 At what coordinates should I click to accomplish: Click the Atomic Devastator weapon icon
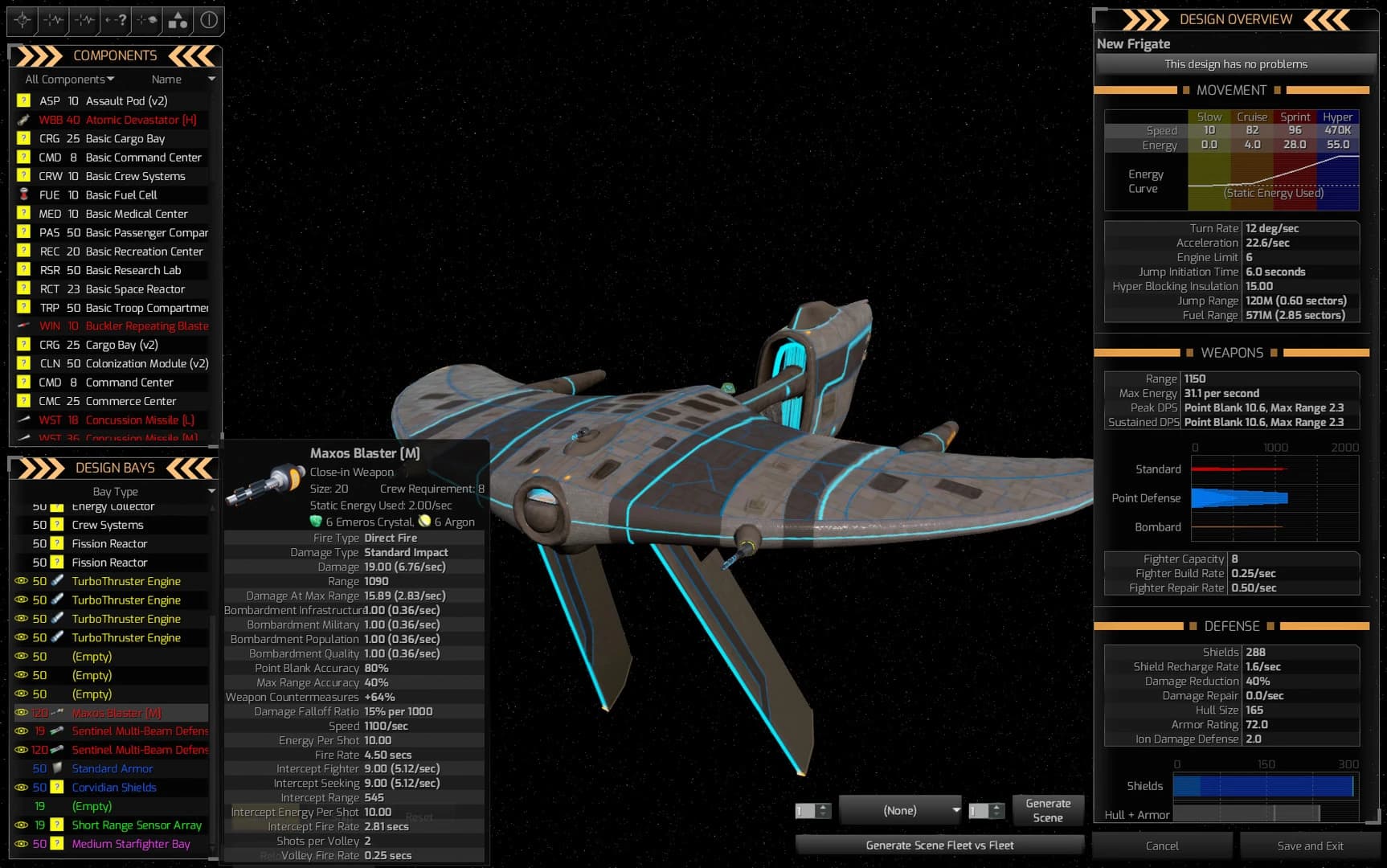23,119
